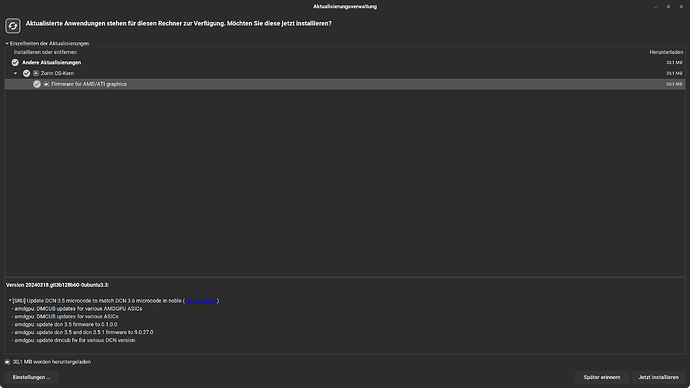Open Einstellungen settings button
The height and width of the screenshot is (388, 690).
(x=31, y=377)
